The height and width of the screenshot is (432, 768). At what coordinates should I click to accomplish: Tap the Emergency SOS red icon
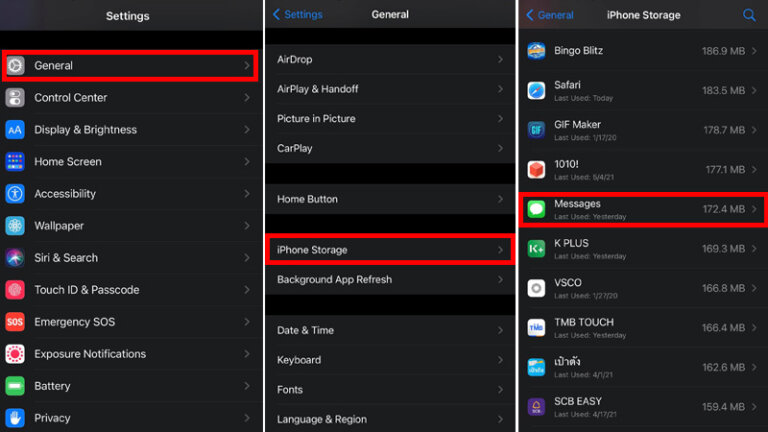click(x=15, y=322)
